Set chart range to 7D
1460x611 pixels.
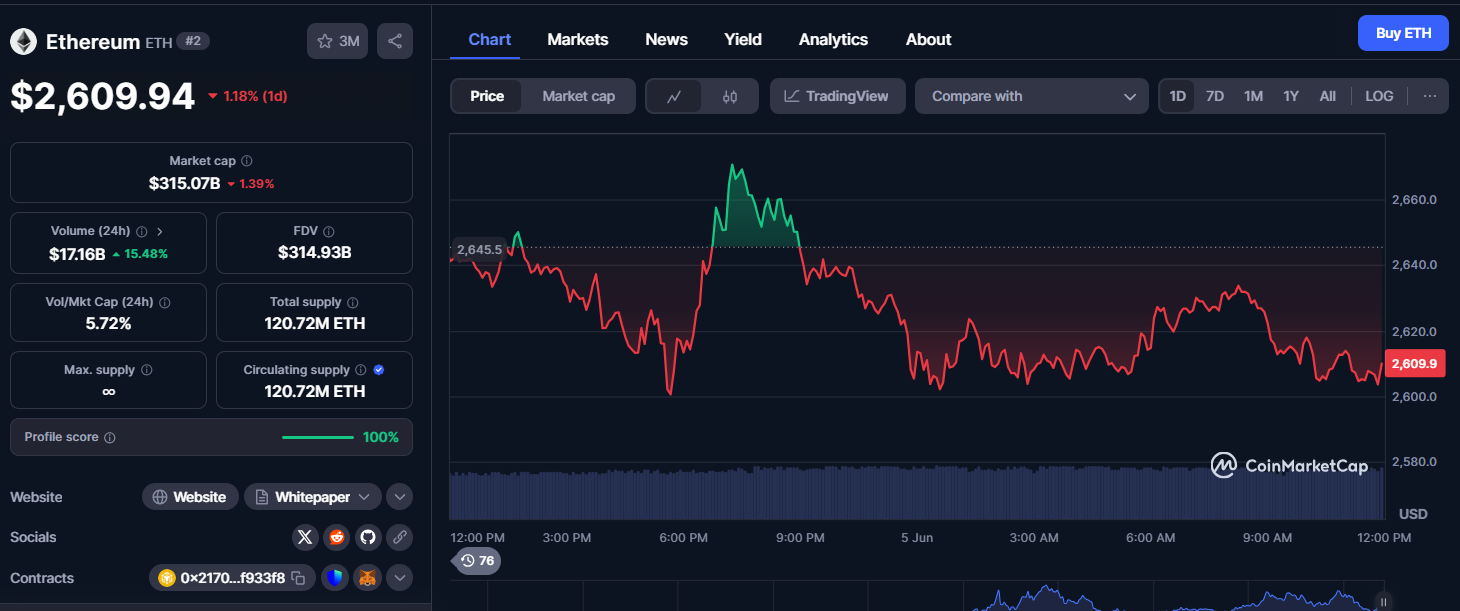[1215, 96]
